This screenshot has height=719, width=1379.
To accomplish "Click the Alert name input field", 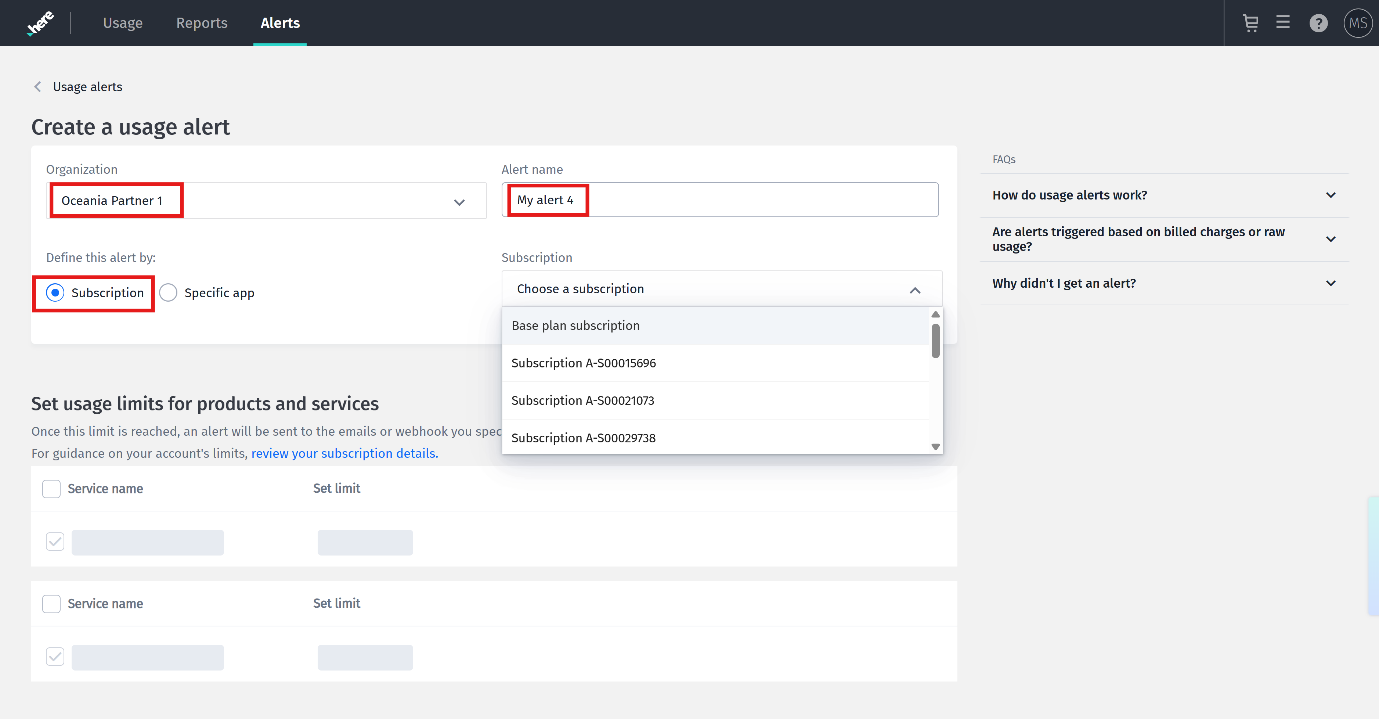I will (x=720, y=200).
